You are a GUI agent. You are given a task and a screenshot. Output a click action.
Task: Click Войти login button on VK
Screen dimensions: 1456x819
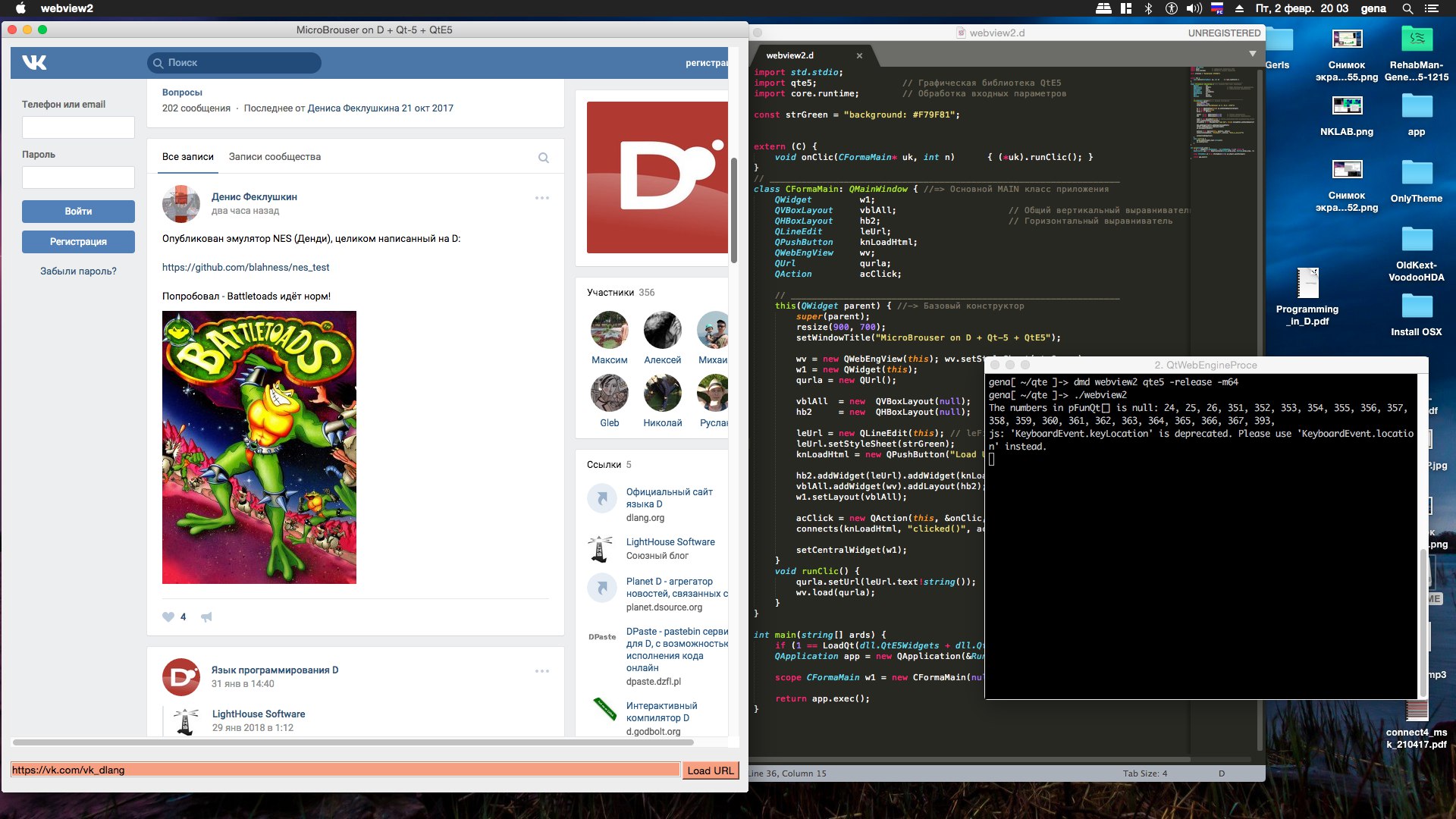click(x=78, y=211)
